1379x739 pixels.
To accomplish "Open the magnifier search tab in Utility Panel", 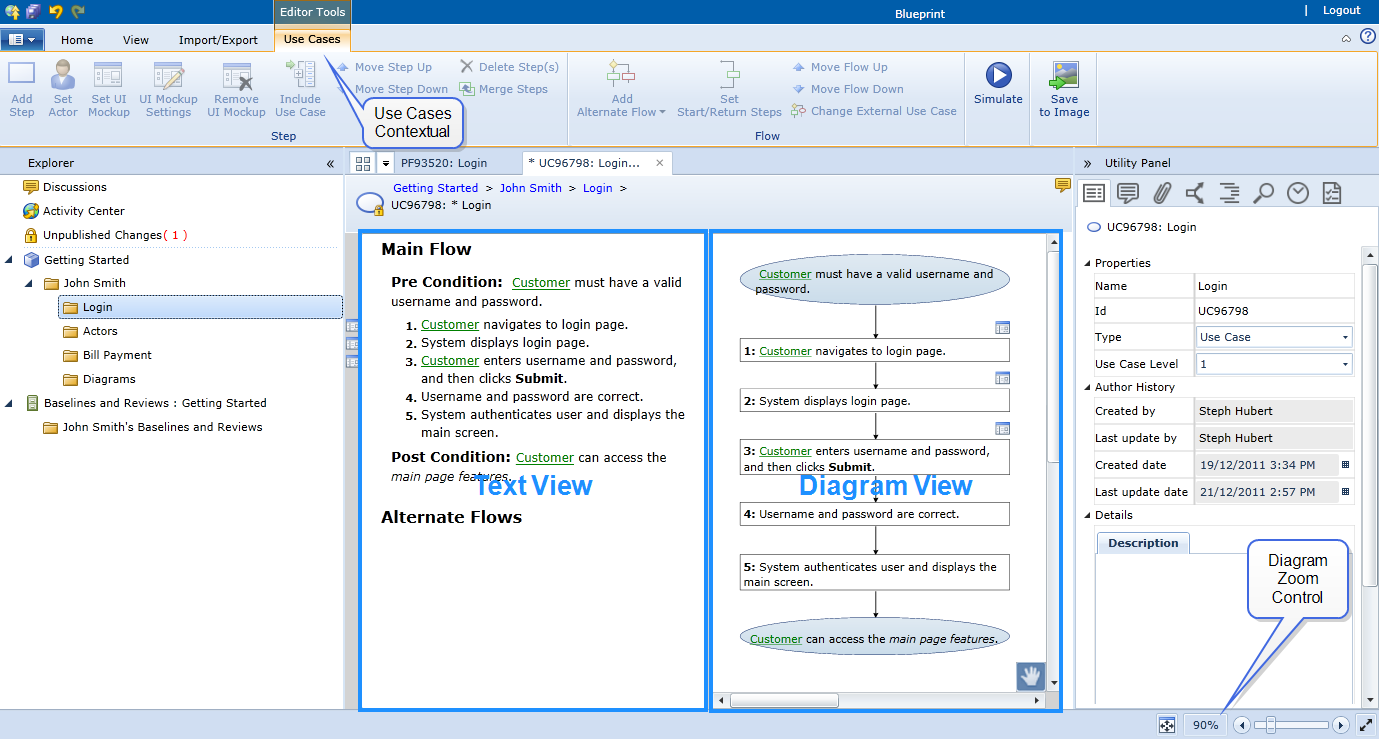I will tap(1264, 193).
